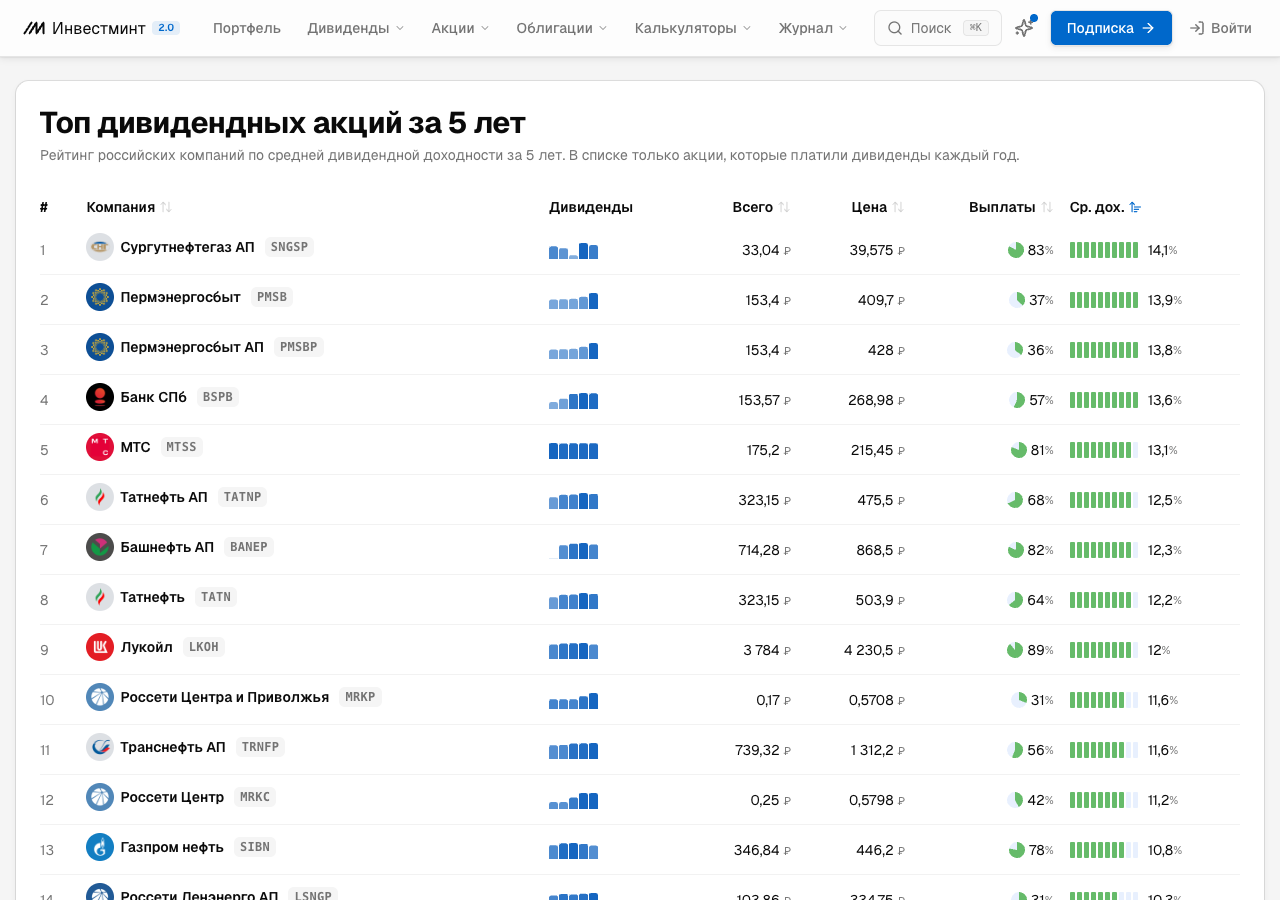Click the Пермэнергосбыт АП PMSBP logo
This screenshot has height=900, width=1280.
click(100, 347)
